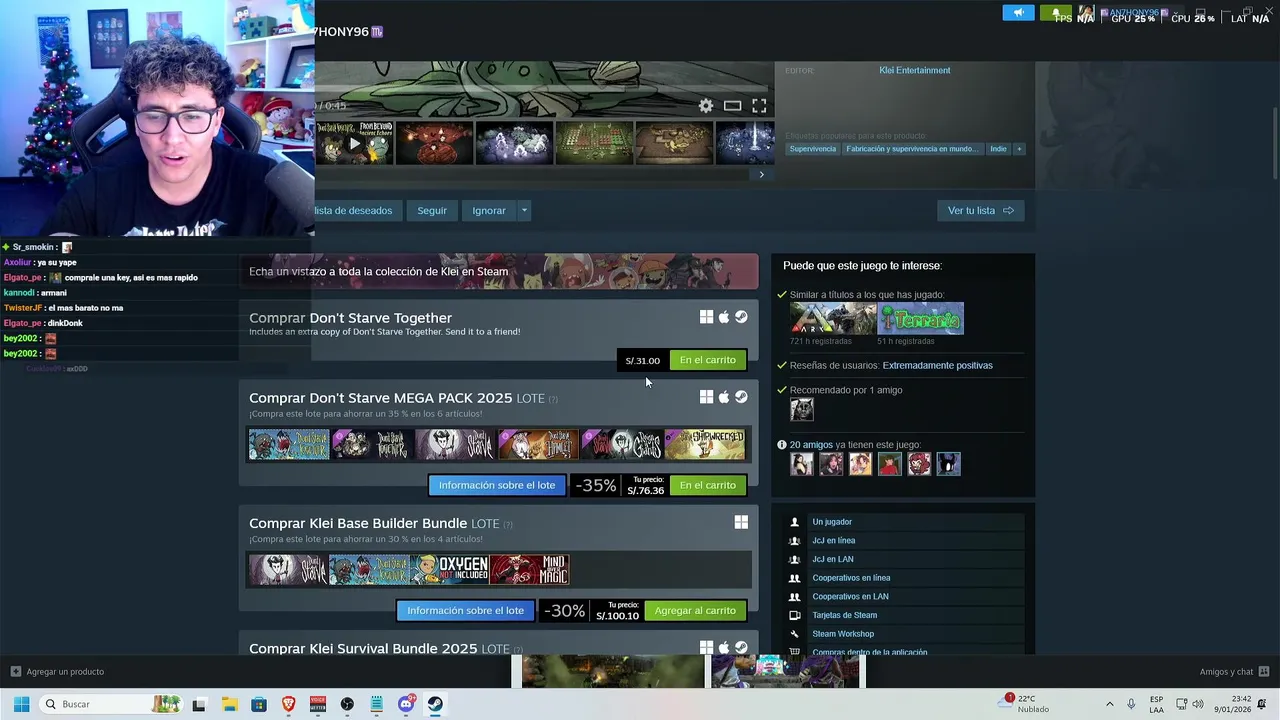This screenshot has height=720, width=1280.
Task: Click the Indie tag
Action: (x=998, y=149)
